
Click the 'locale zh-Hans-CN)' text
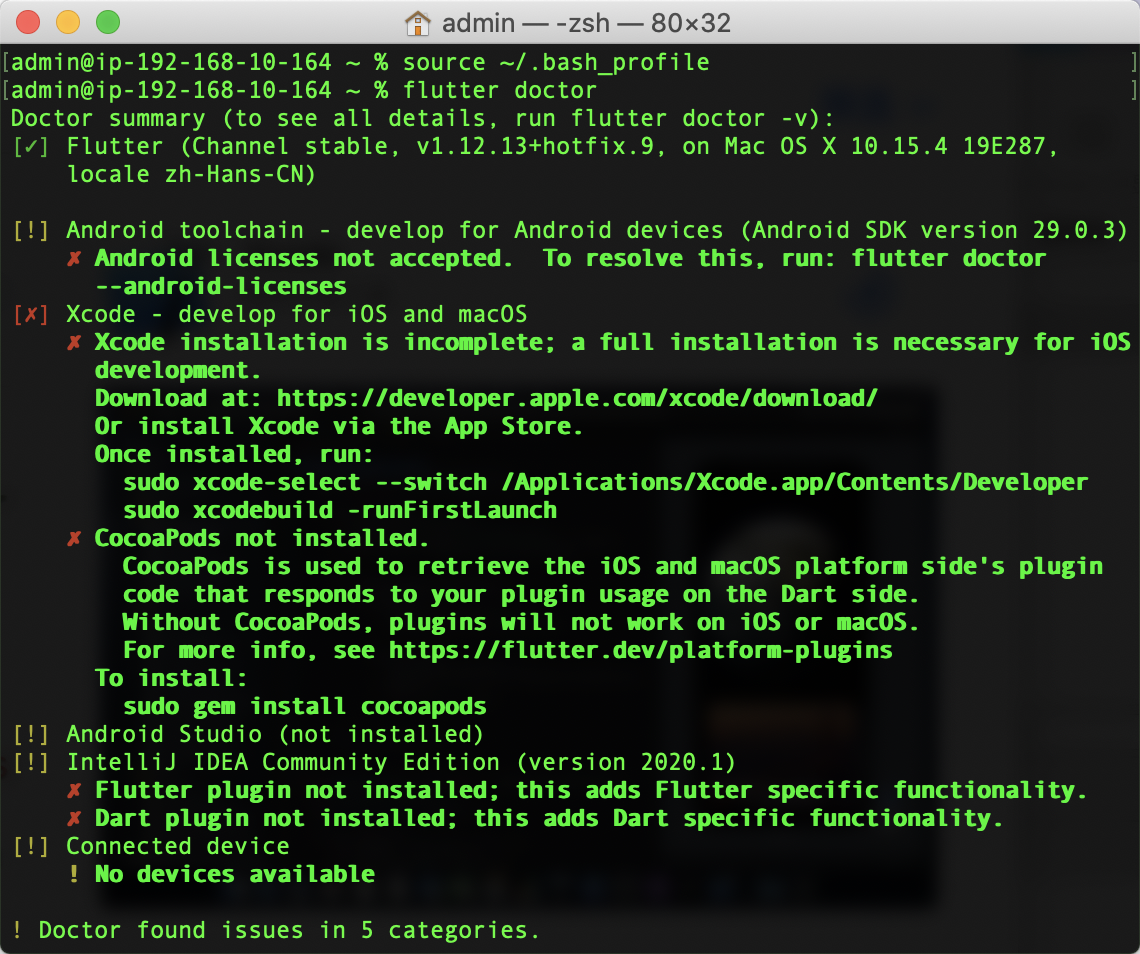[x=191, y=175]
